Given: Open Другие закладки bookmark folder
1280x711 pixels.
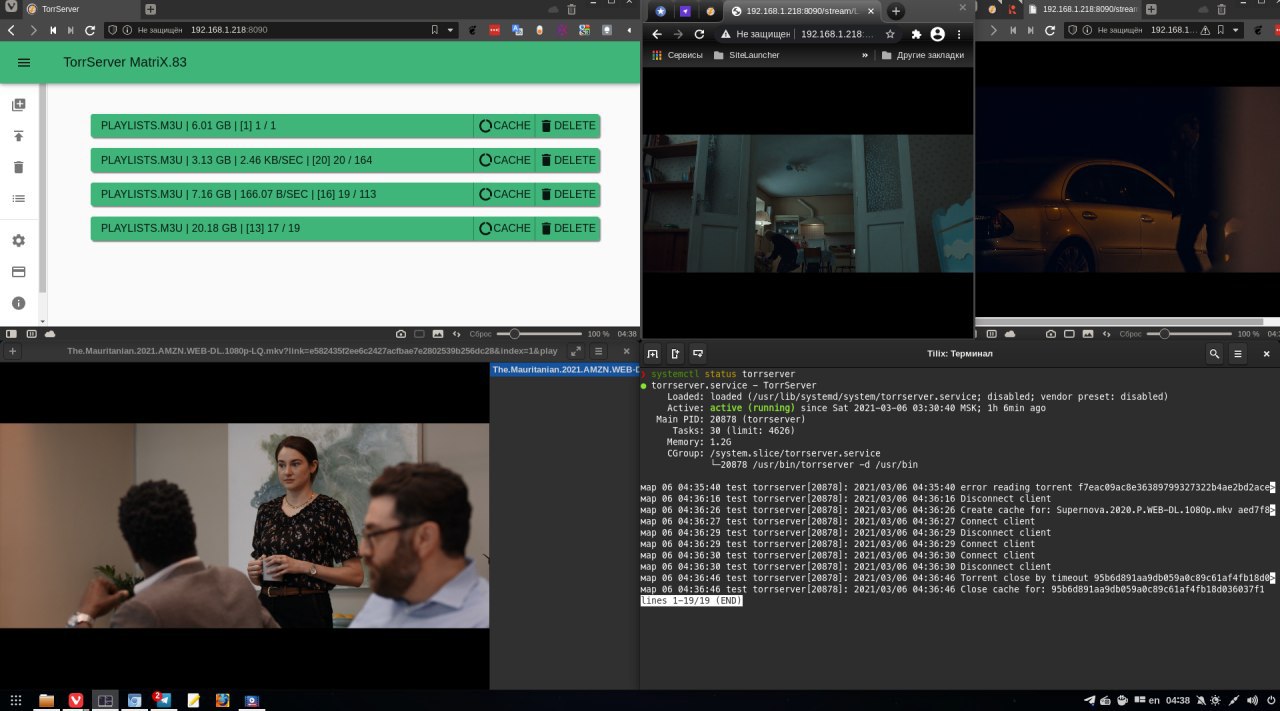Looking at the screenshot, I should coord(922,55).
